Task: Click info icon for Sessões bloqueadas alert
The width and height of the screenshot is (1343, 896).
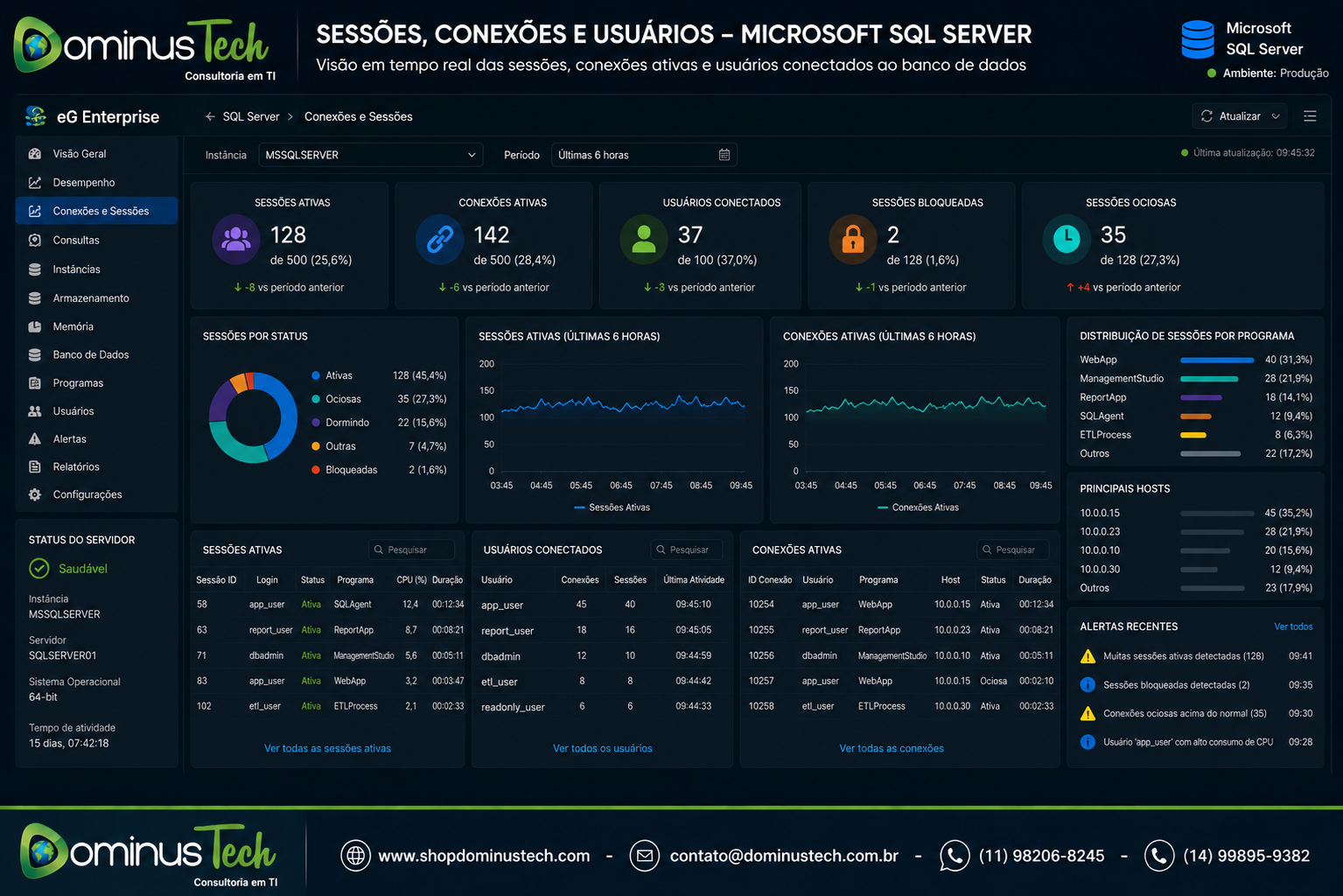Action: [1088, 685]
